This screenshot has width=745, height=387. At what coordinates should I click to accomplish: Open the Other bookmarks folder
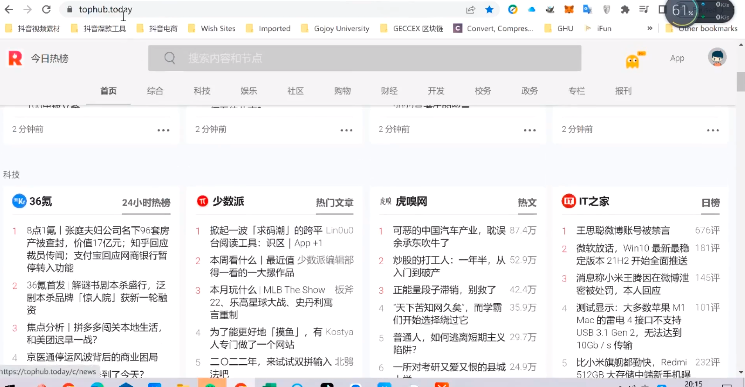[702, 28]
